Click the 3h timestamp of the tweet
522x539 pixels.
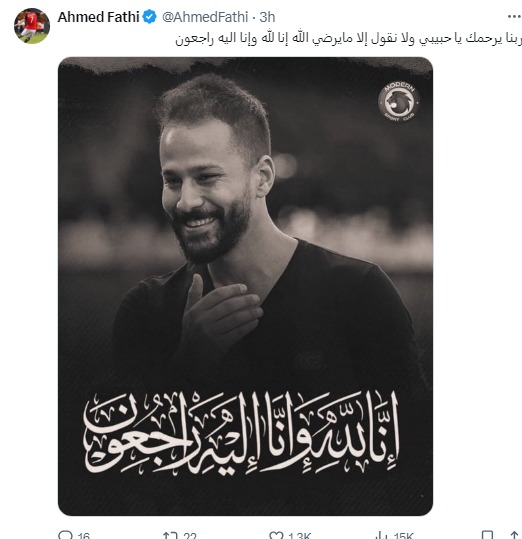(267, 17)
